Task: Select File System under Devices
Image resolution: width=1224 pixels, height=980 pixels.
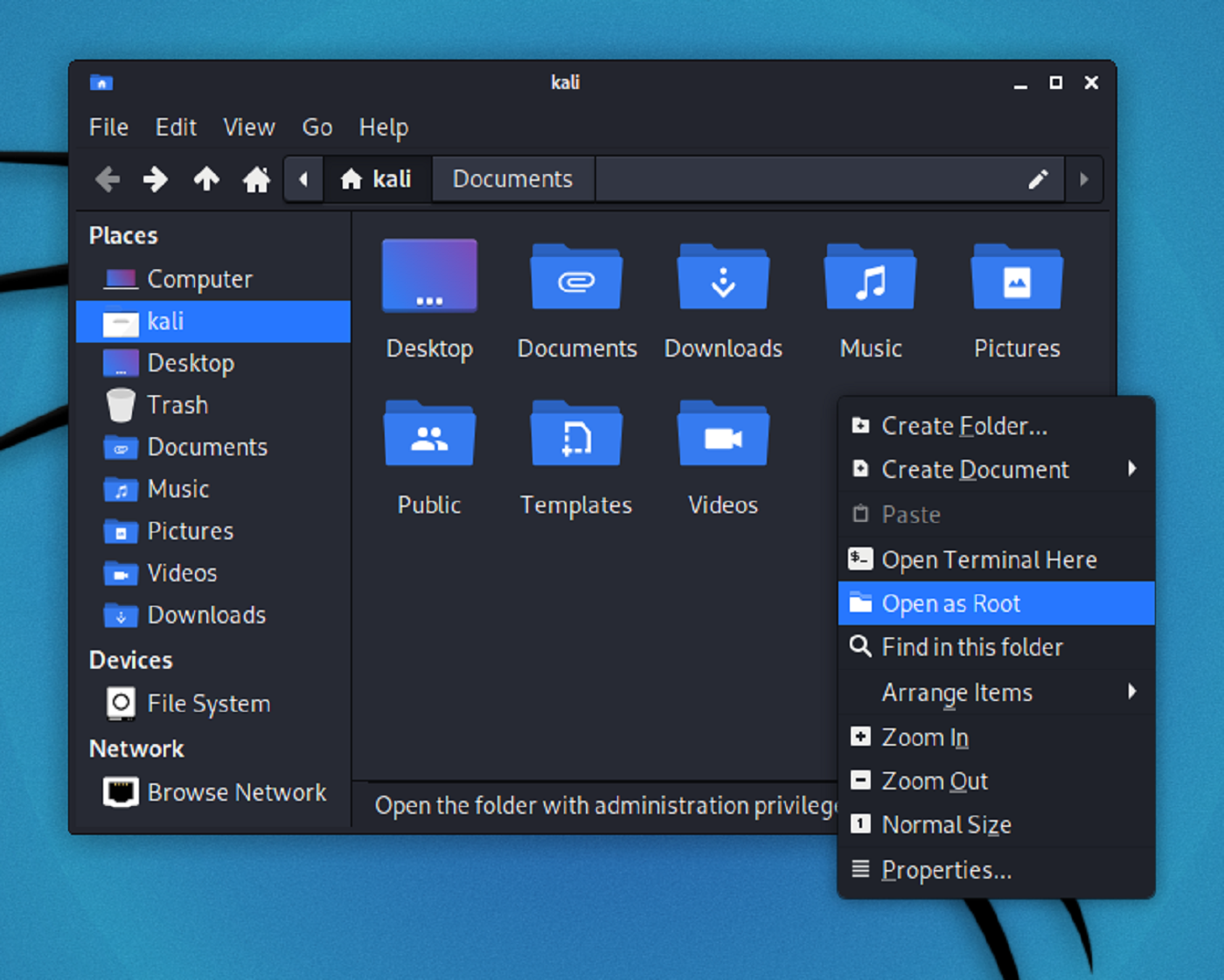Action: click(208, 704)
